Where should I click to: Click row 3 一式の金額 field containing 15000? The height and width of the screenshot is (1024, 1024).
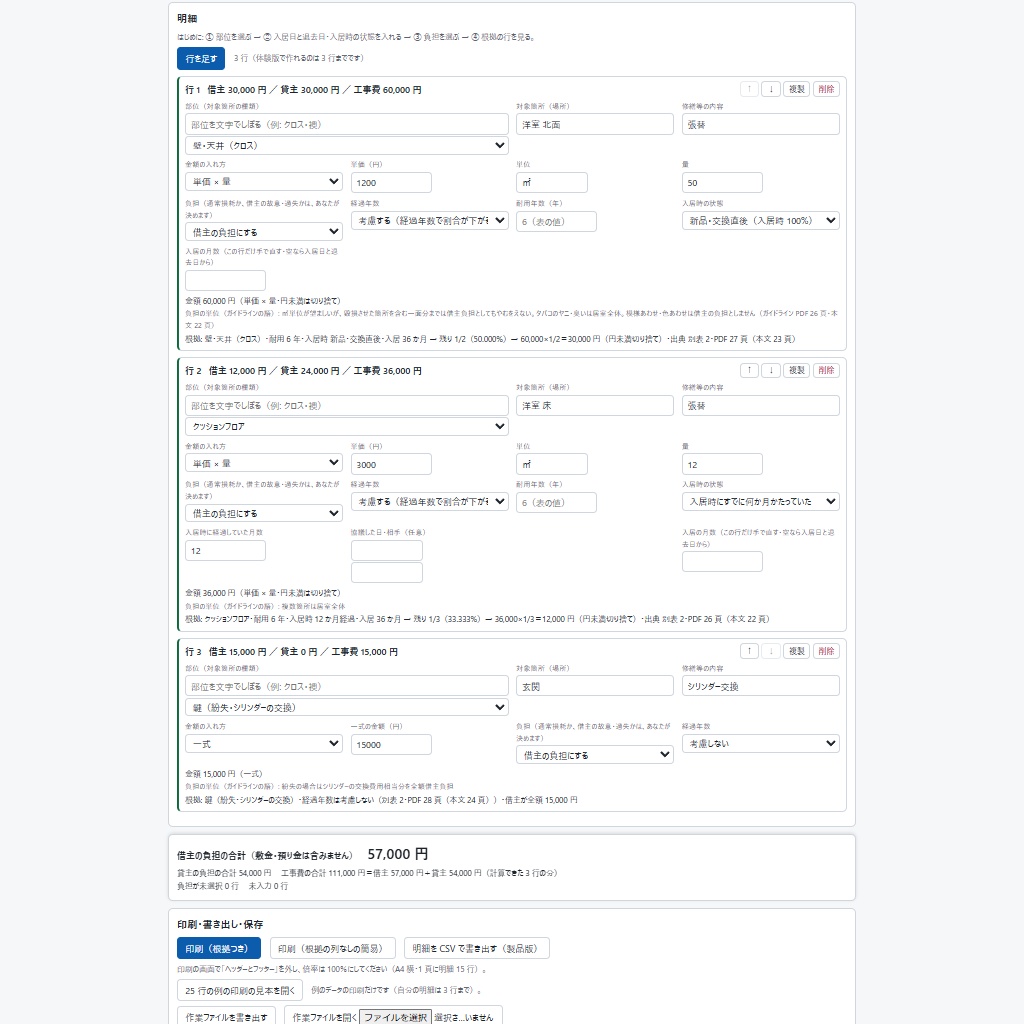pyautogui.click(x=391, y=744)
